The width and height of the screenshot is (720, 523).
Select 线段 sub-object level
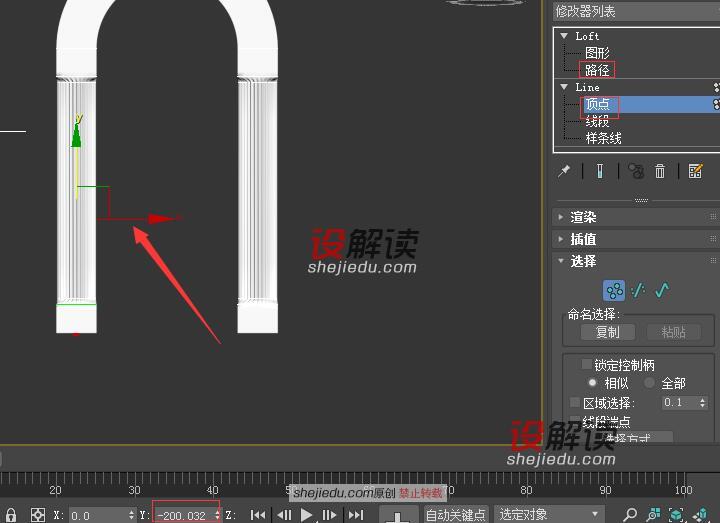click(597, 121)
